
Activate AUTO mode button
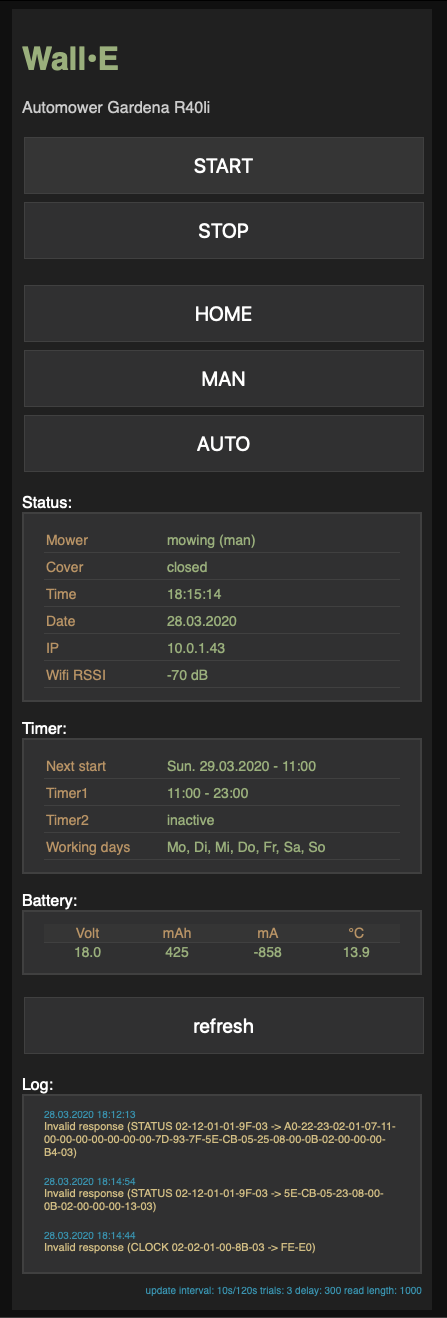[223, 444]
